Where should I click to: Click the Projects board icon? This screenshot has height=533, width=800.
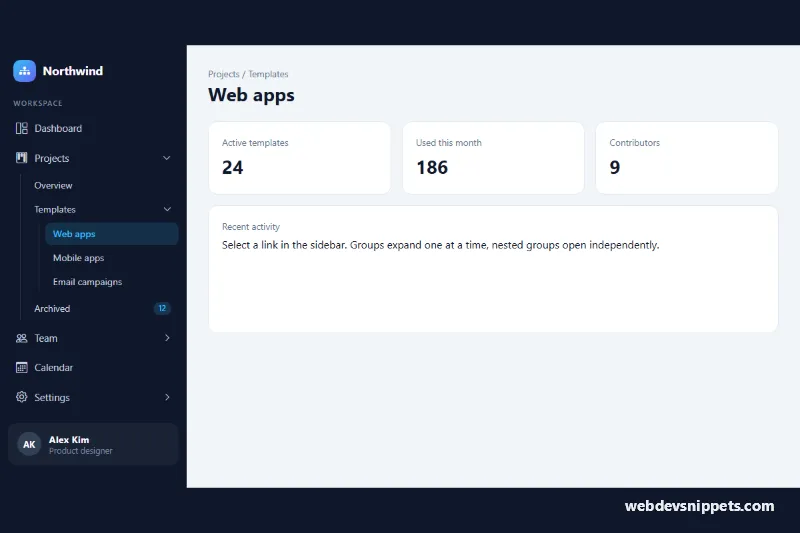21,158
